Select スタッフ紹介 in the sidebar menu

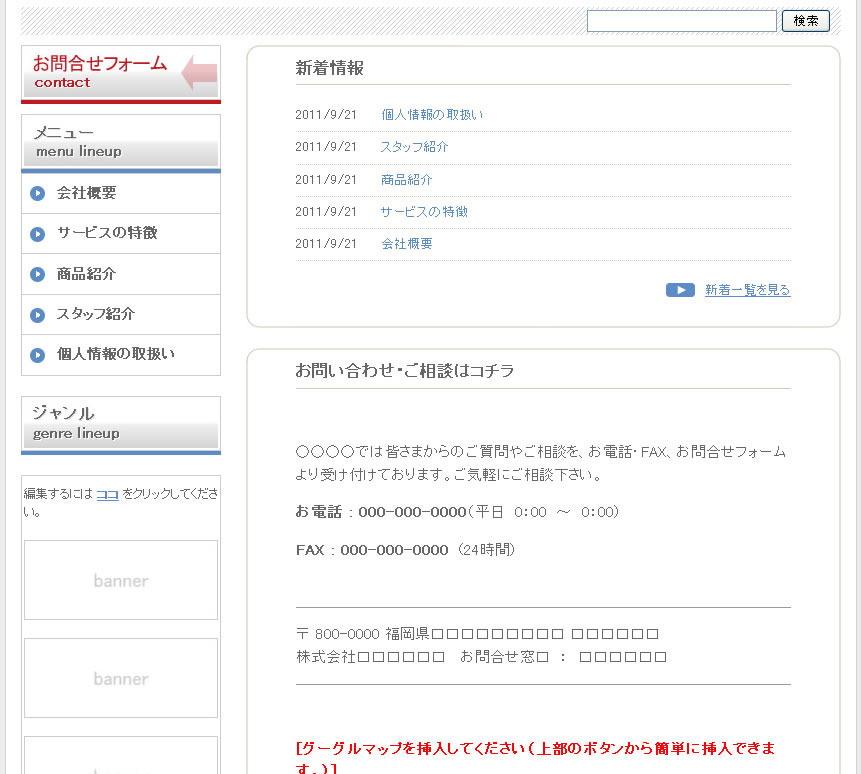[x=96, y=314]
